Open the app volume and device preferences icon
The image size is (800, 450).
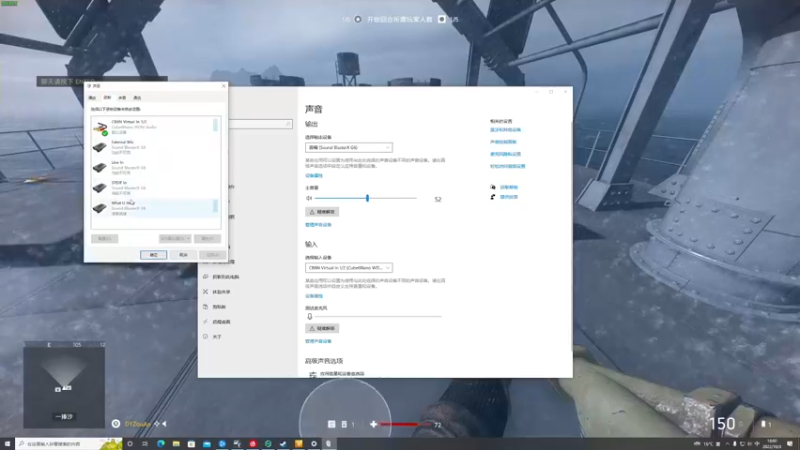[x=312, y=374]
